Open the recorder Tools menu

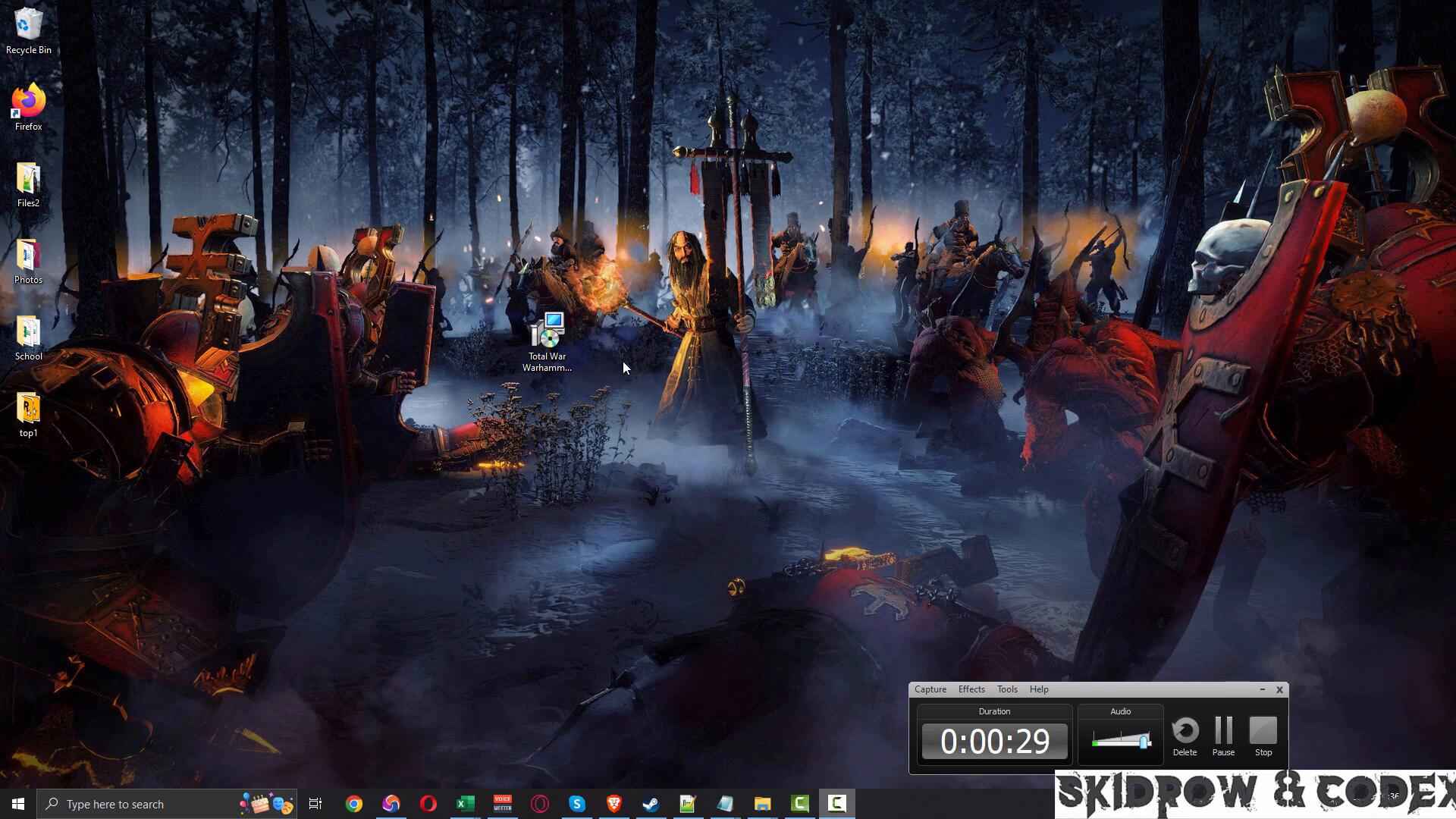point(1007,689)
